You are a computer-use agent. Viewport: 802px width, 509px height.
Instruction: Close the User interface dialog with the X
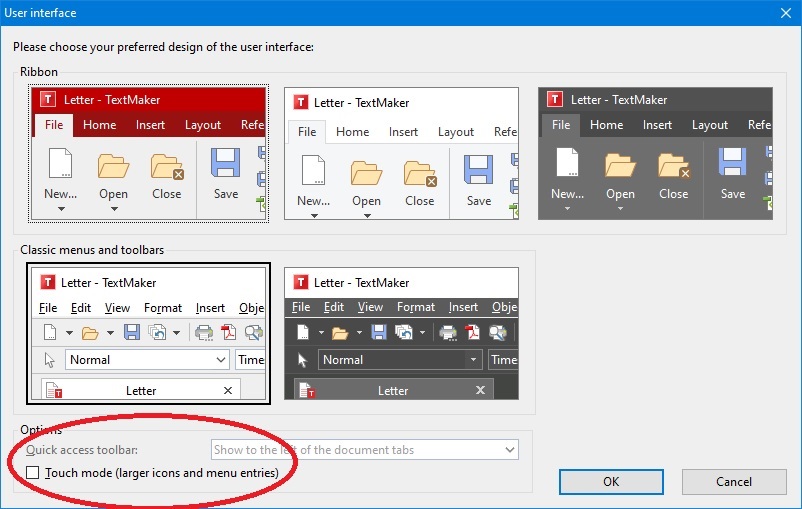tap(784, 13)
